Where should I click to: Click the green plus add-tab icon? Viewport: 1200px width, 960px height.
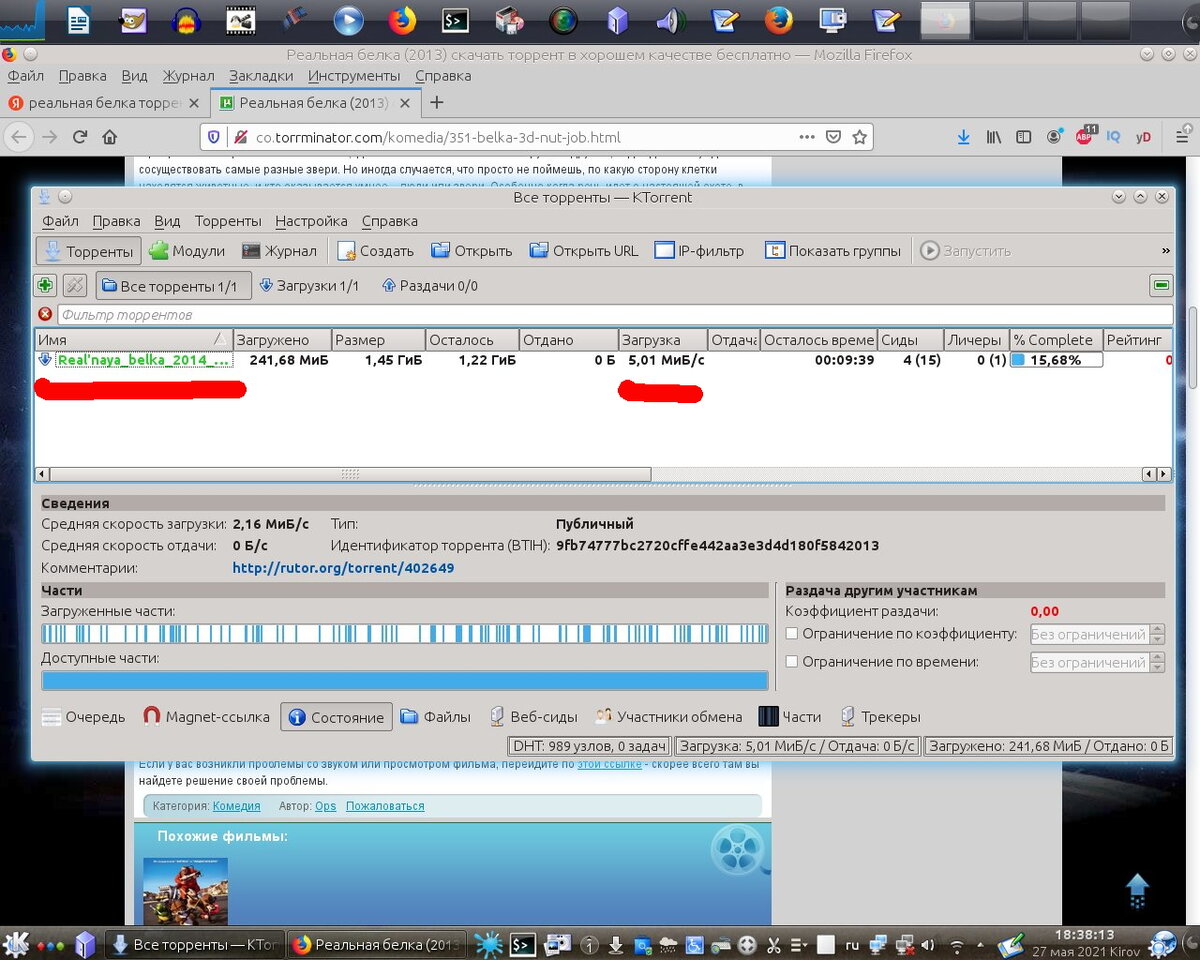[45, 285]
